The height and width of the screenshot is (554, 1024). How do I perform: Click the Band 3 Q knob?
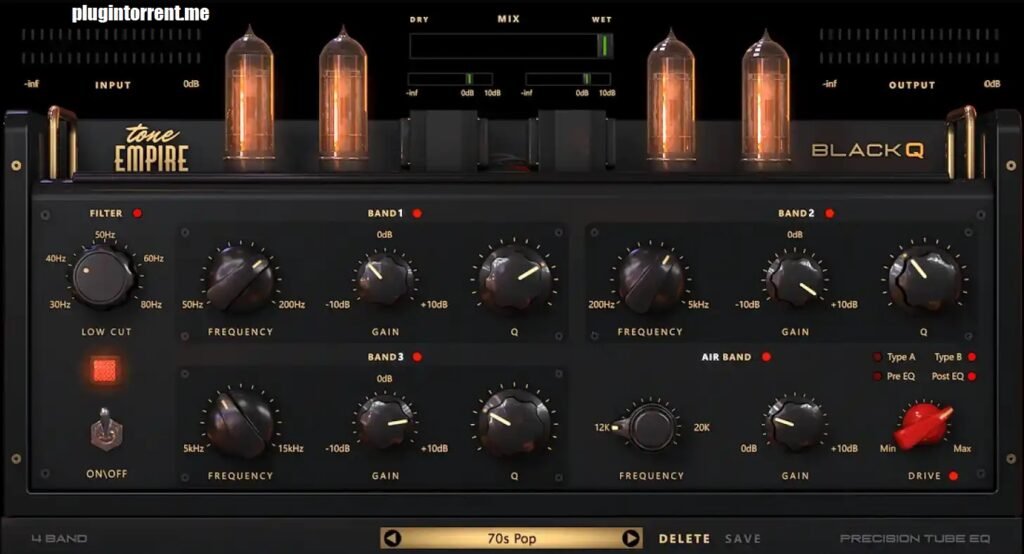click(x=514, y=423)
